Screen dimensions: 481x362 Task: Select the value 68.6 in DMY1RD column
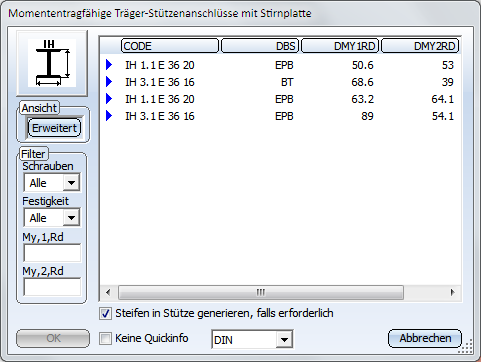pyautogui.click(x=363, y=82)
